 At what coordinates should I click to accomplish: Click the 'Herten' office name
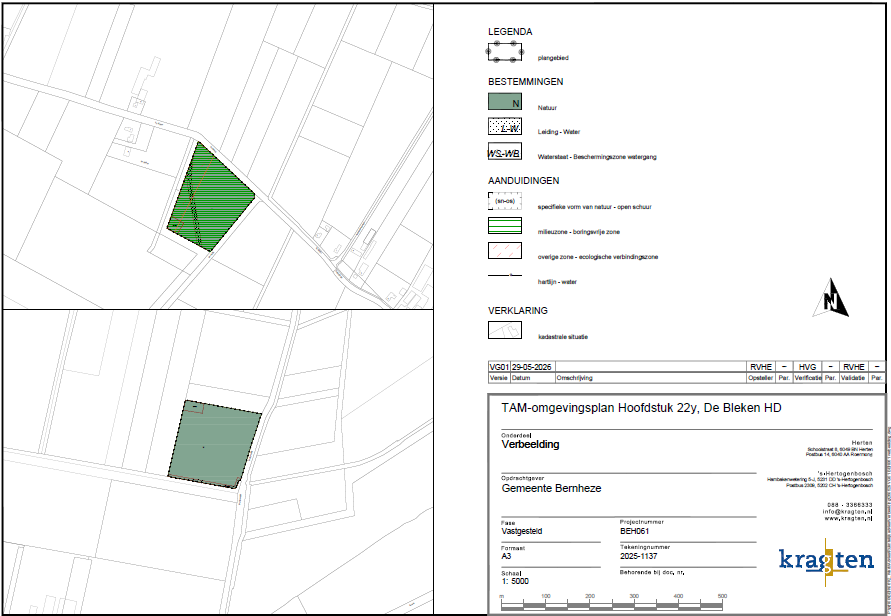[x=862, y=443]
